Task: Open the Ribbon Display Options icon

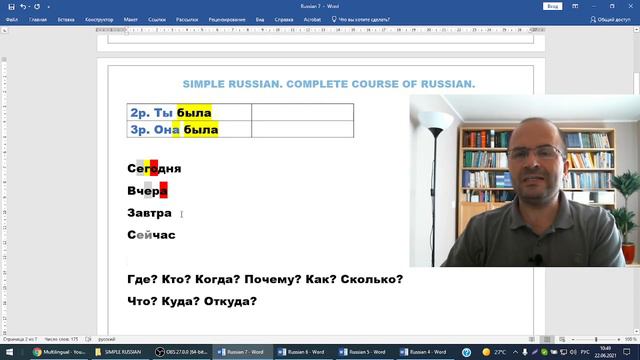Action: click(575, 7)
